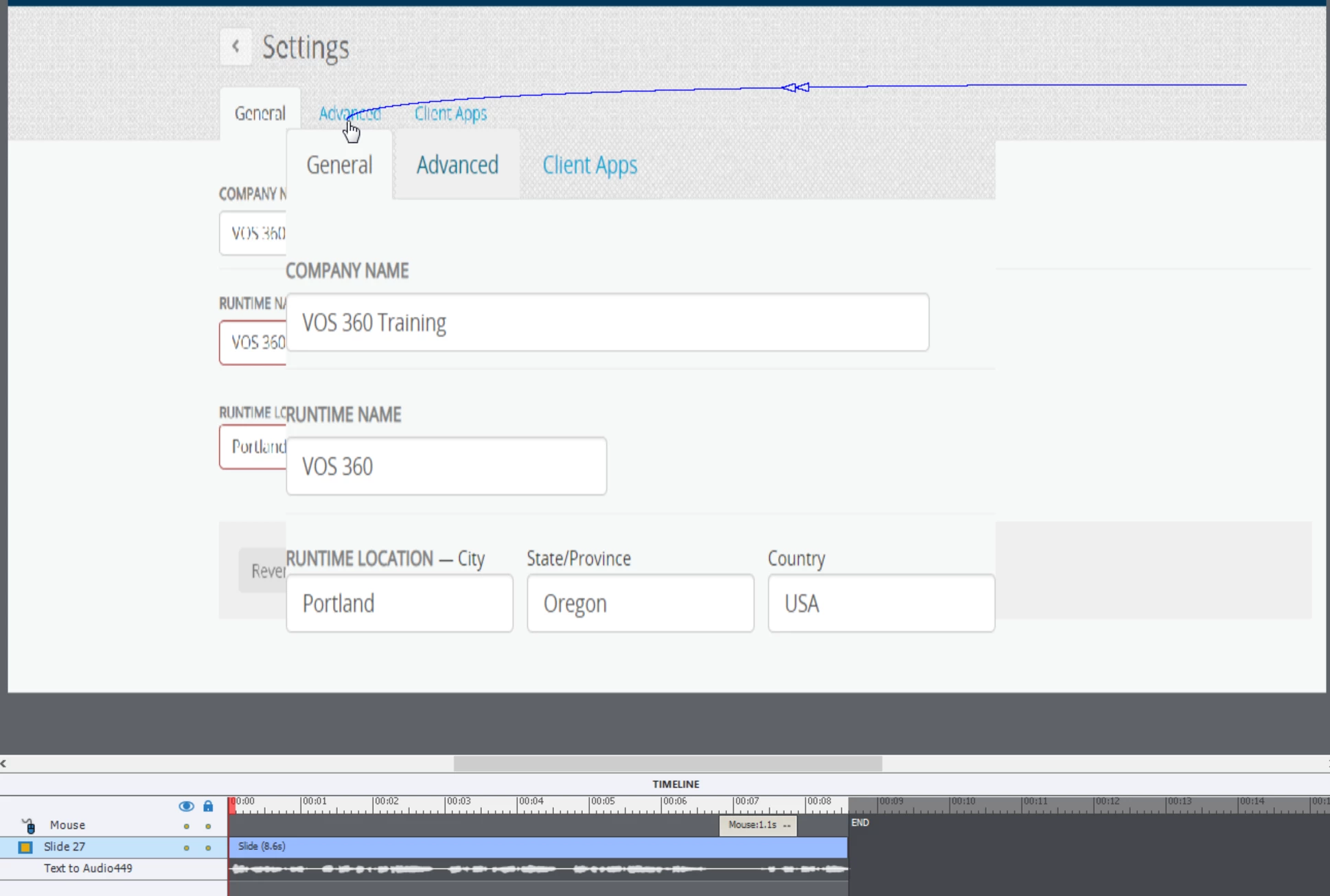The height and width of the screenshot is (896, 1330).
Task: Click the 00:12 mark on the timeline ruler
Action: point(1108,801)
